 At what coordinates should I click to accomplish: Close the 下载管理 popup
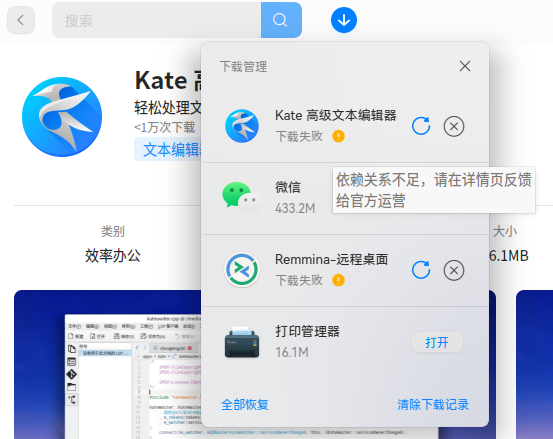point(465,66)
